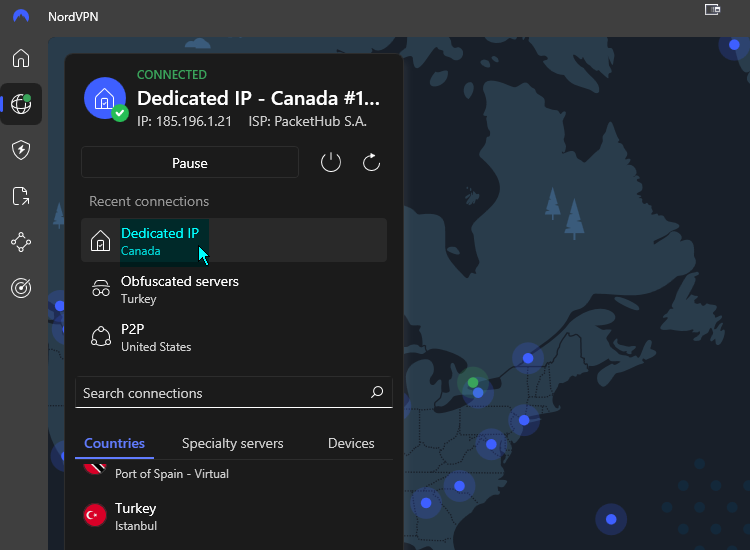This screenshot has width=750, height=550.
Task: Disconnect using the power icon
Action: pyautogui.click(x=331, y=163)
